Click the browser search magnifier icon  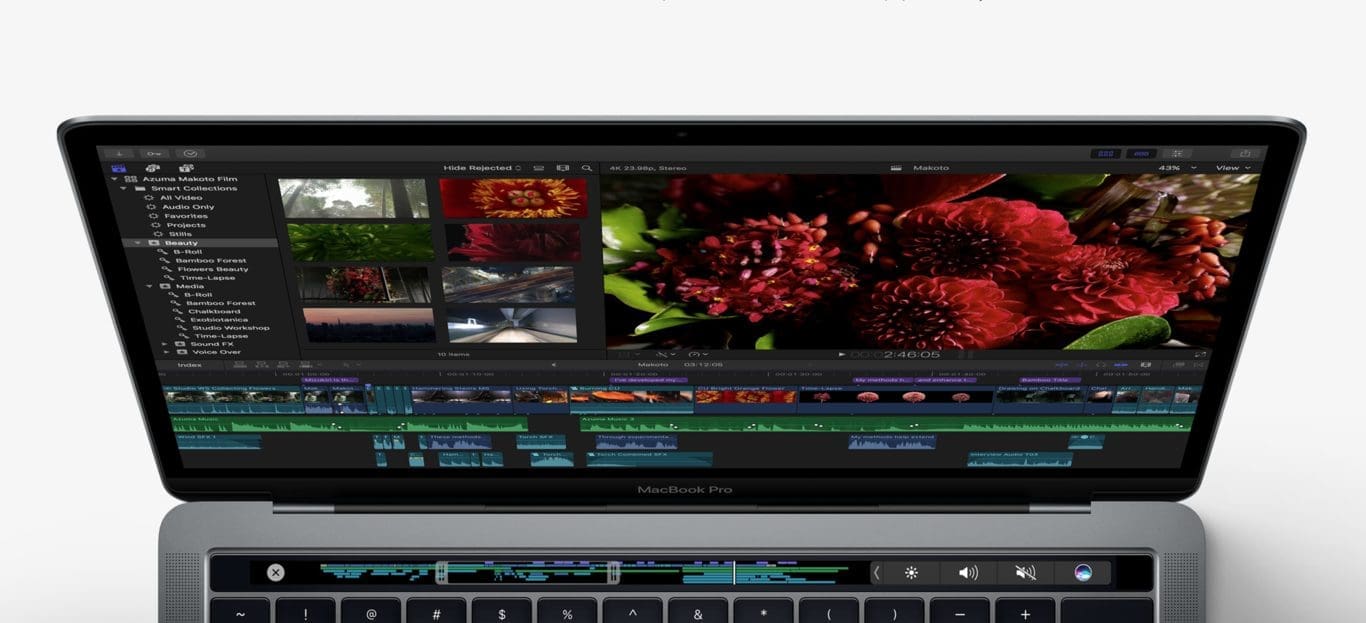point(587,169)
